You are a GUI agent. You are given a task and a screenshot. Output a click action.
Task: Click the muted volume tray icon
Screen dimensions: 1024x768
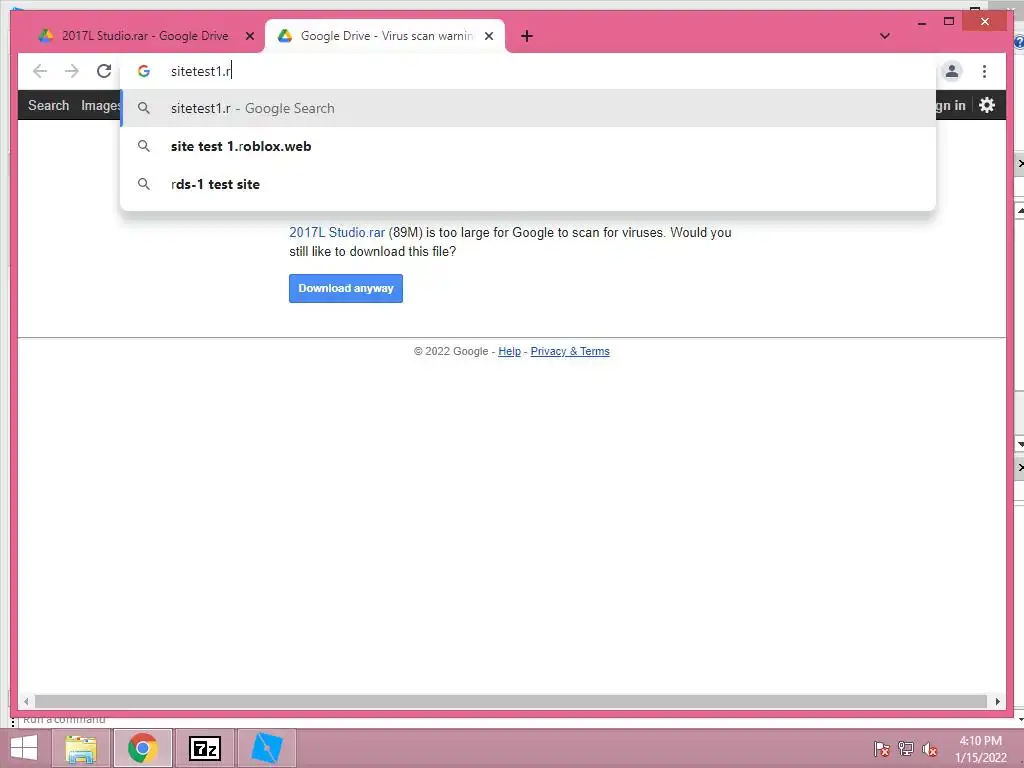pyautogui.click(x=929, y=749)
